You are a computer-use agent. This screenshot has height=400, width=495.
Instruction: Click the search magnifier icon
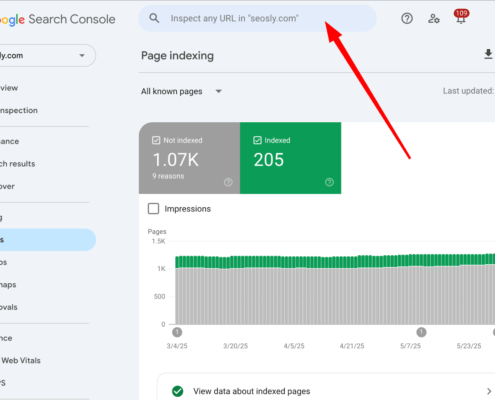coord(154,18)
